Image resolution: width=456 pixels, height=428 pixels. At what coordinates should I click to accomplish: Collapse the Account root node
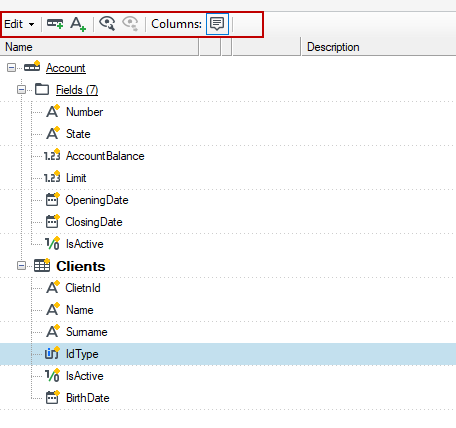[11, 68]
